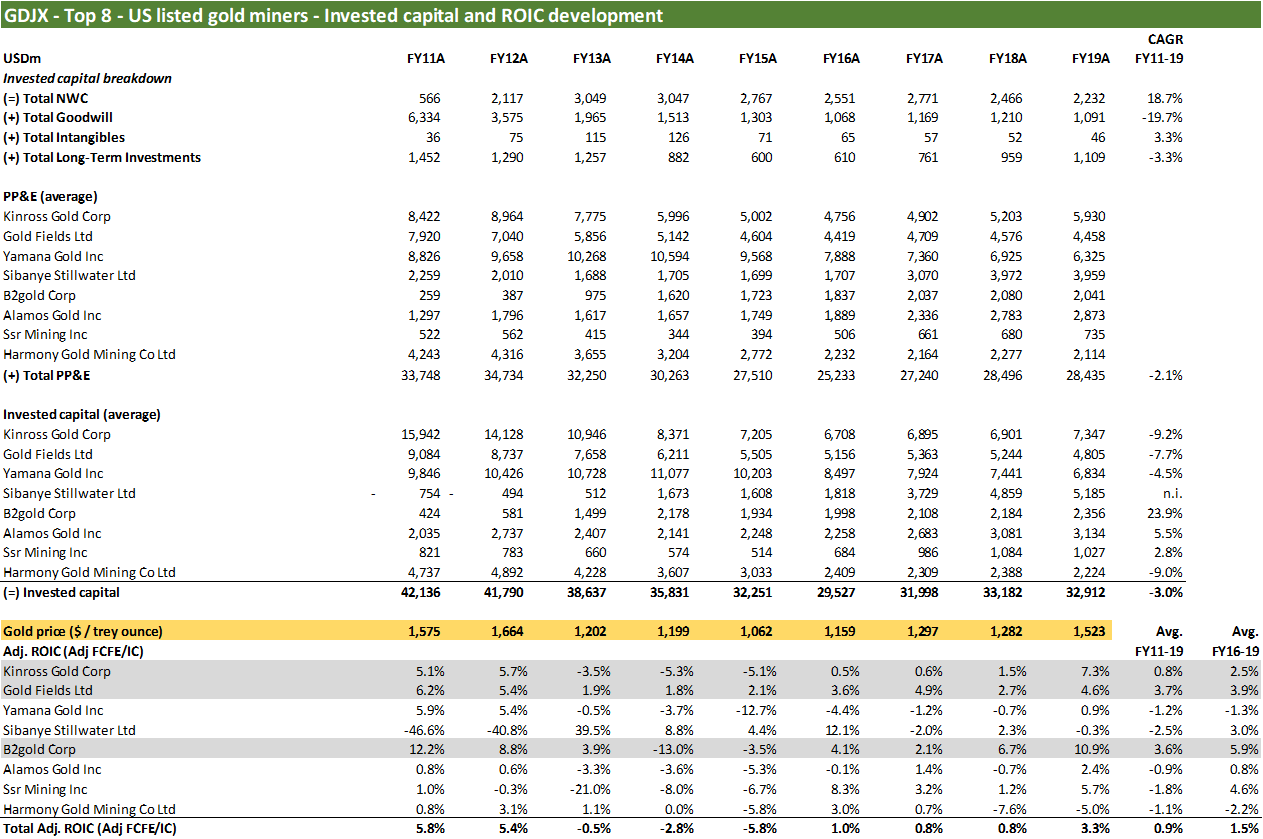The width and height of the screenshot is (1263, 839).
Task: Select the Total Intangibles row label
Action: (64, 138)
